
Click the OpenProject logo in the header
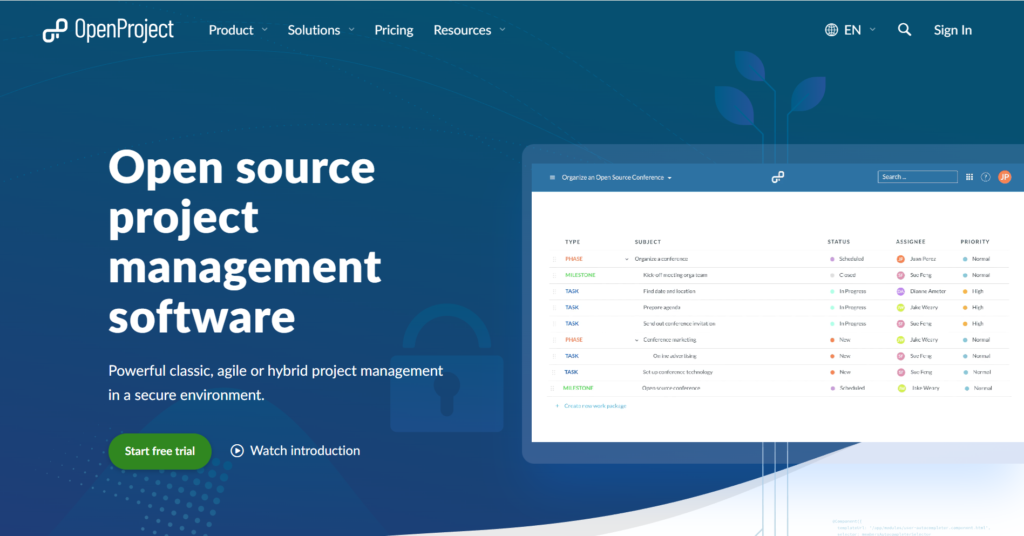pos(108,30)
